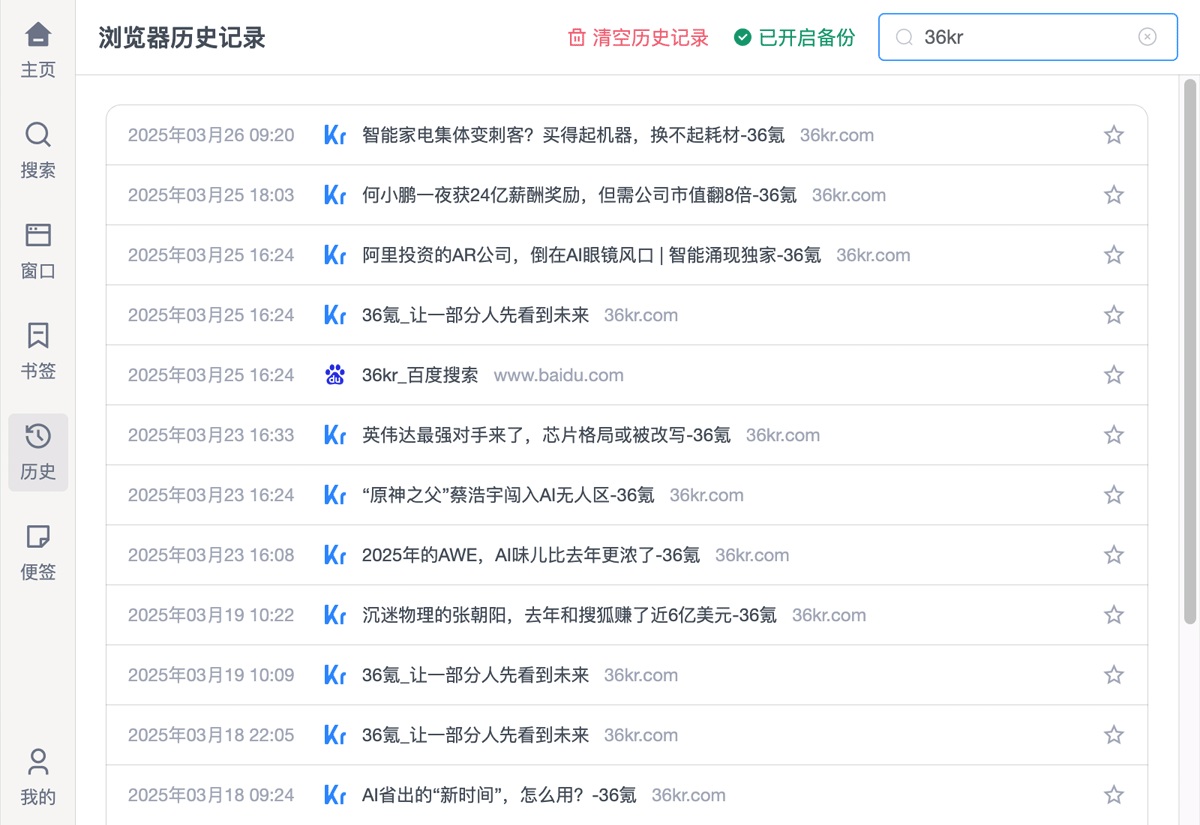This screenshot has width=1200, height=825.
Task: Click the Kr favicon of 2025年的AWE row
Action: pos(335,555)
